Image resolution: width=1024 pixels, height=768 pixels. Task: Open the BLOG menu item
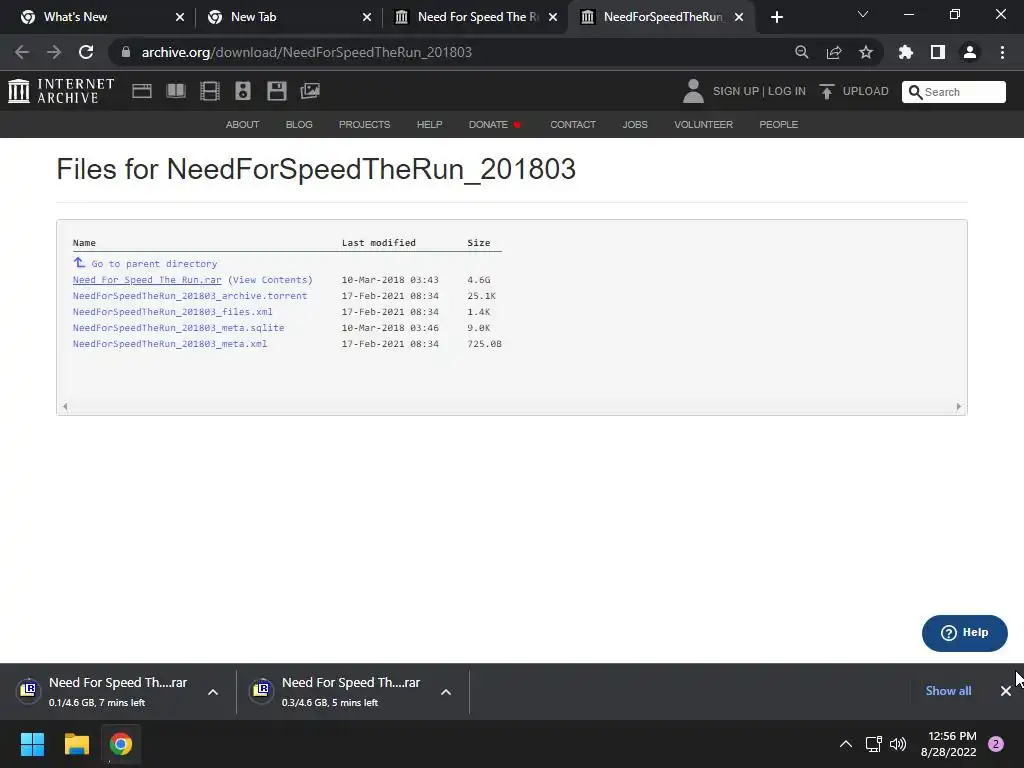click(x=299, y=124)
